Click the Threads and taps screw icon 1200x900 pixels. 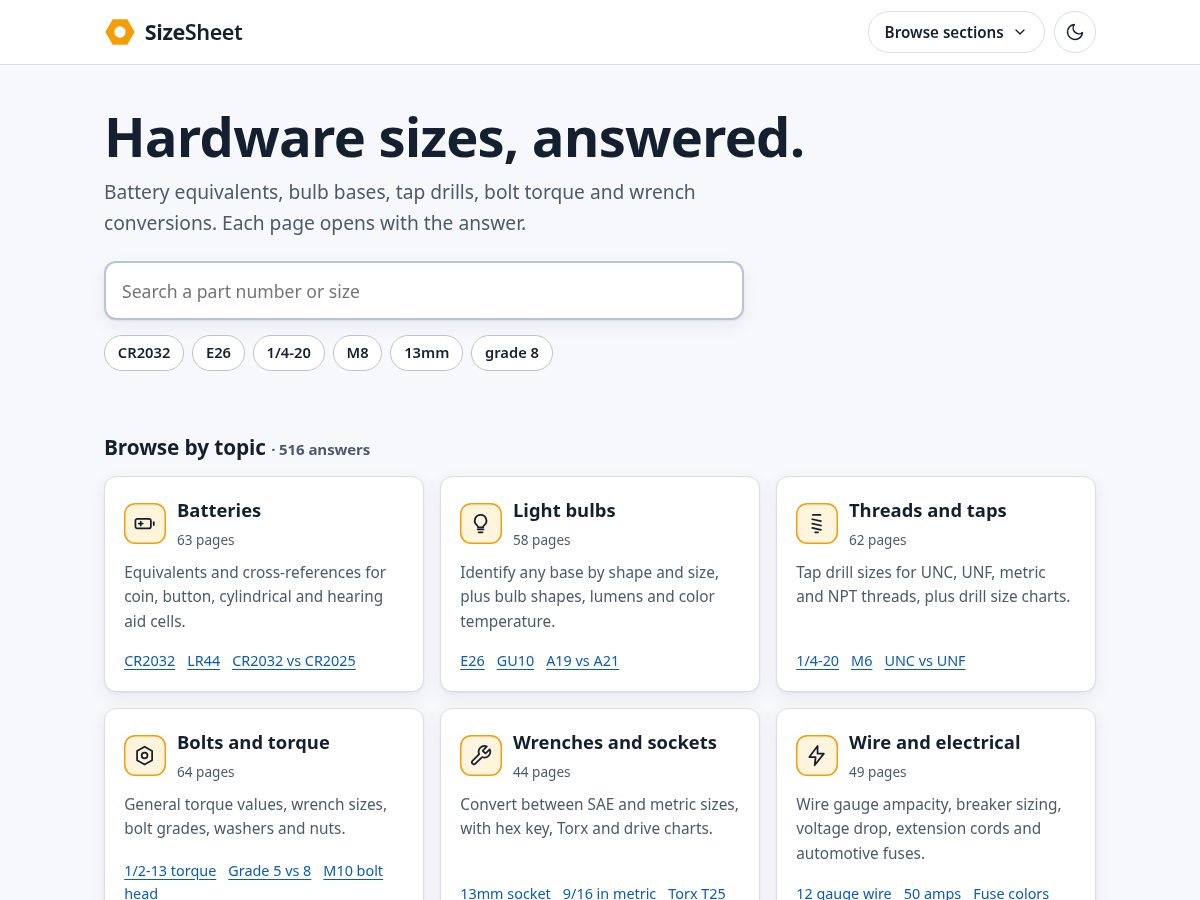pyautogui.click(x=817, y=523)
